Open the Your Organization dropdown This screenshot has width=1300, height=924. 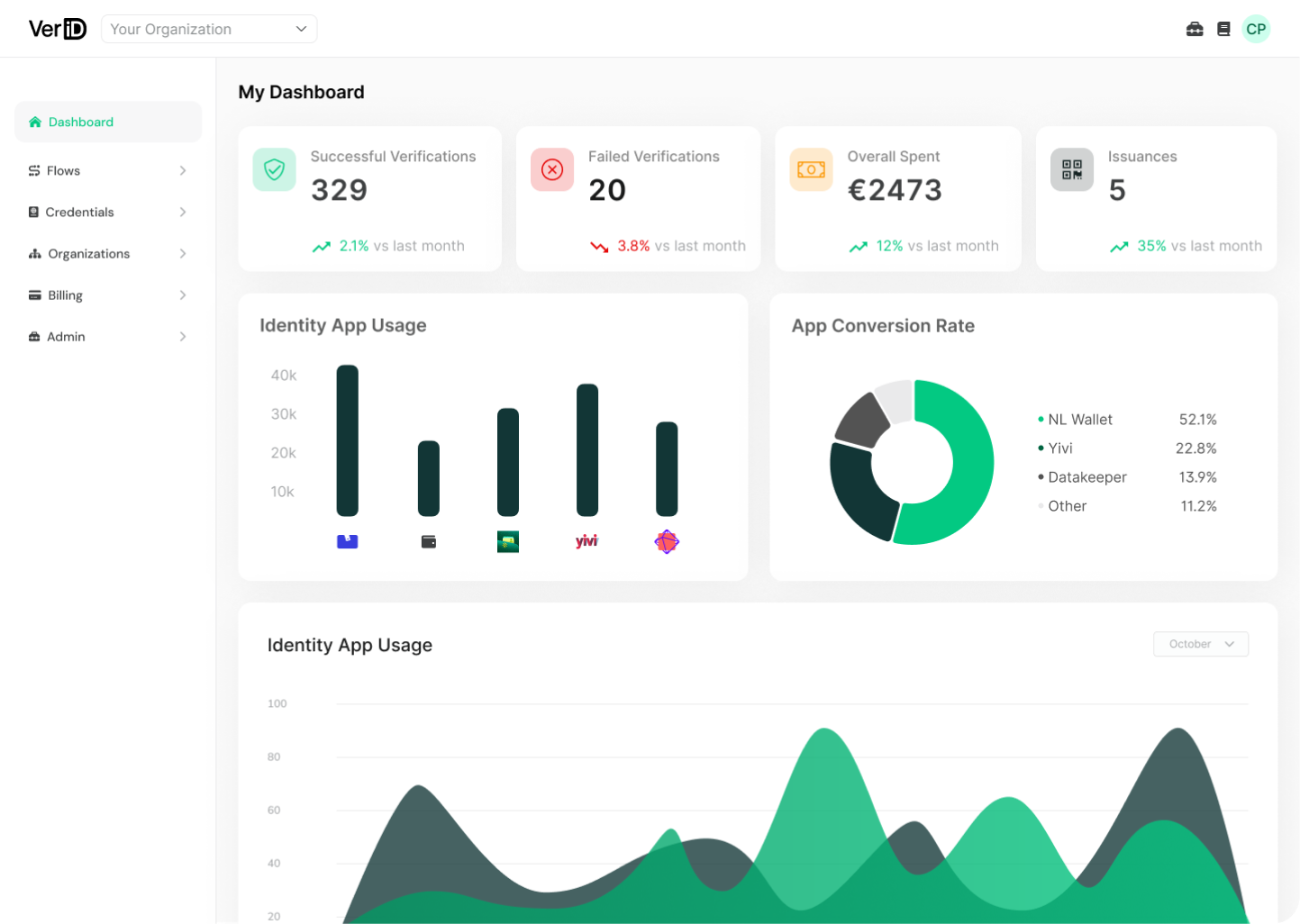click(209, 29)
